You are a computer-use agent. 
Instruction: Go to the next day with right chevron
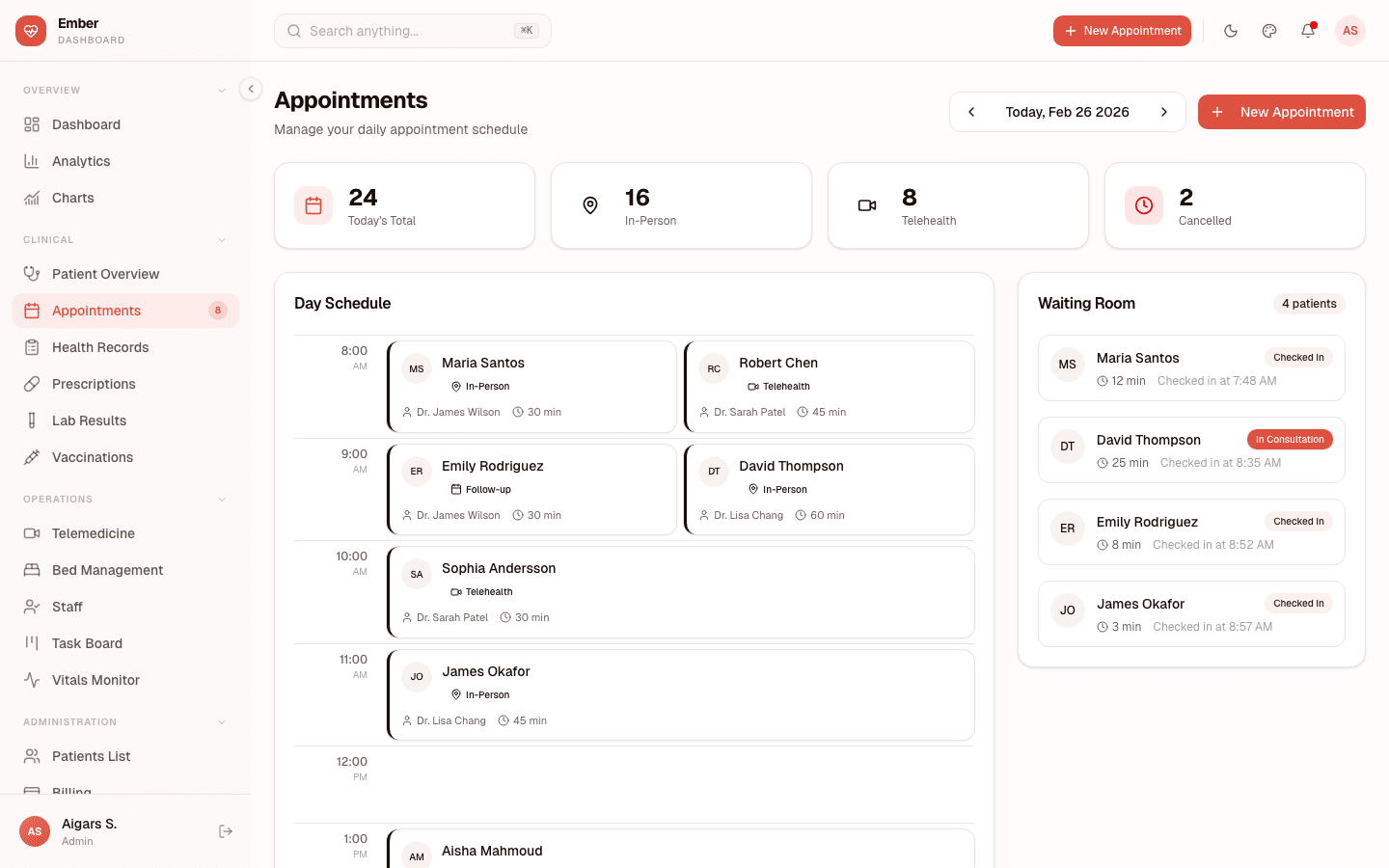[x=1164, y=112]
